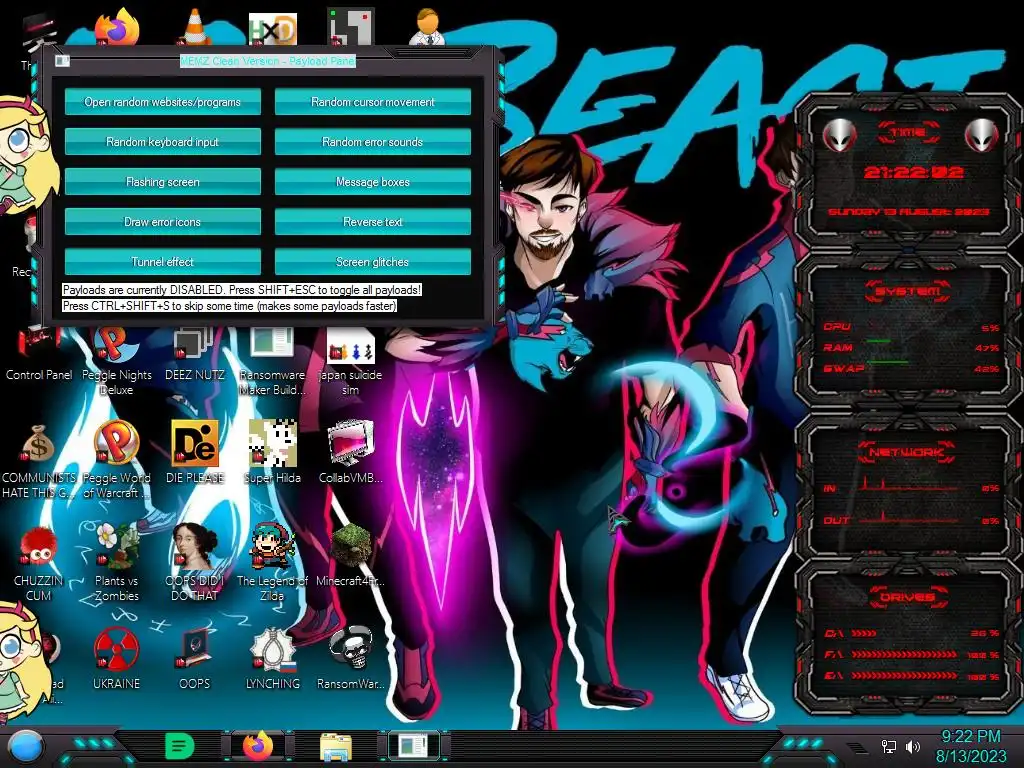Select the Firefox desktop shortcut at top
The width and height of the screenshot is (1024, 768).
(x=117, y=27)
